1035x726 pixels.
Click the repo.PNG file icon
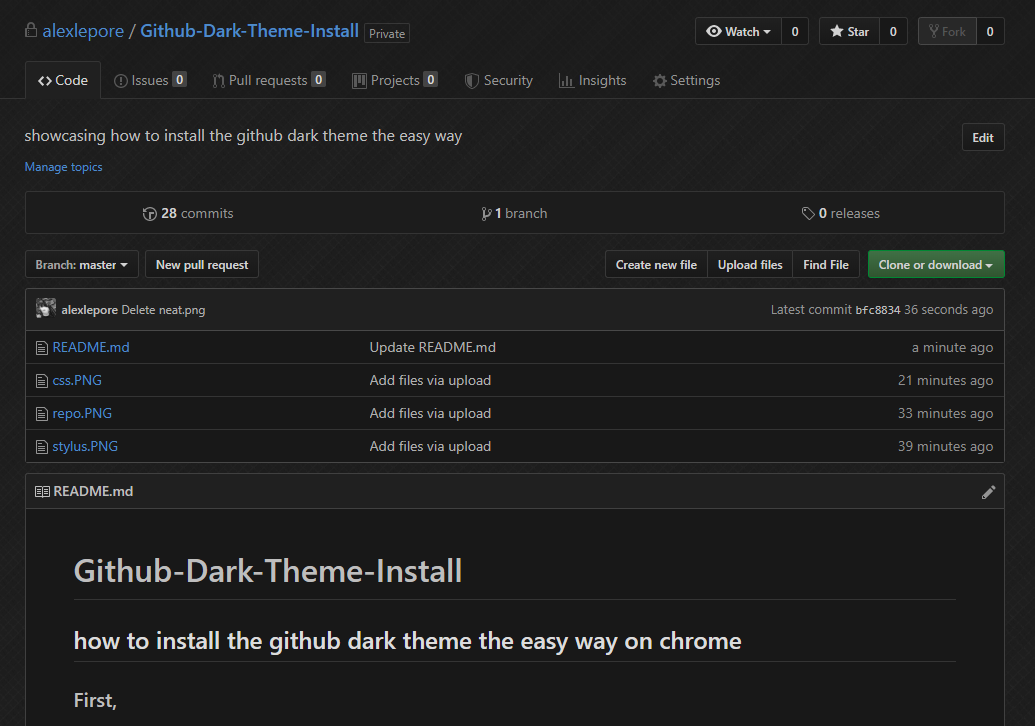pyautogui.click(x=42, y=414)
